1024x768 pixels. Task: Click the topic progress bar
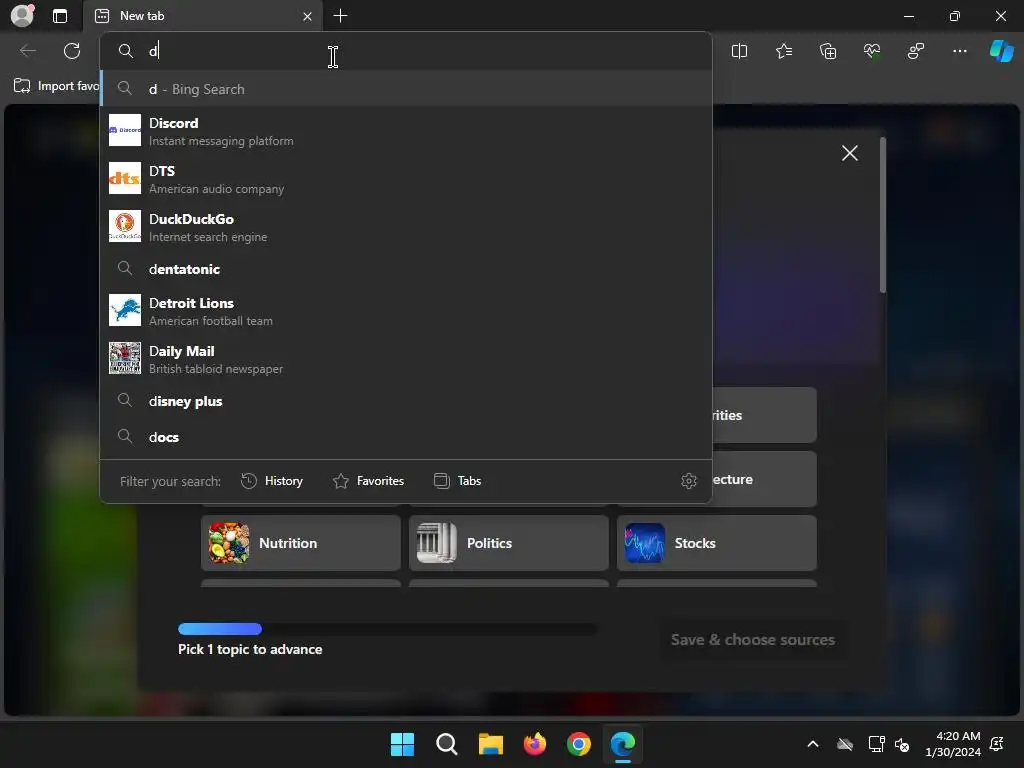click(387, 629)
